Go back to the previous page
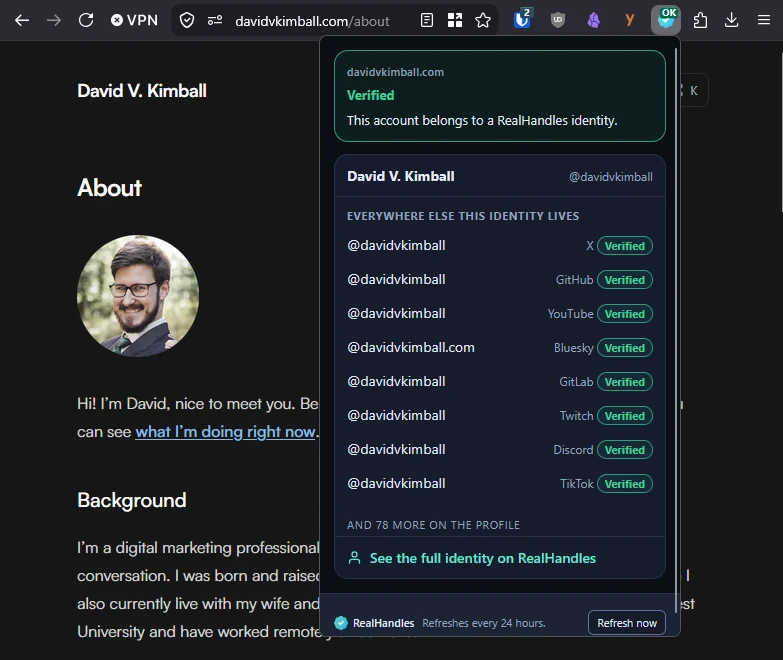Viewport: 783px width, 660px height. pos(22,20)
